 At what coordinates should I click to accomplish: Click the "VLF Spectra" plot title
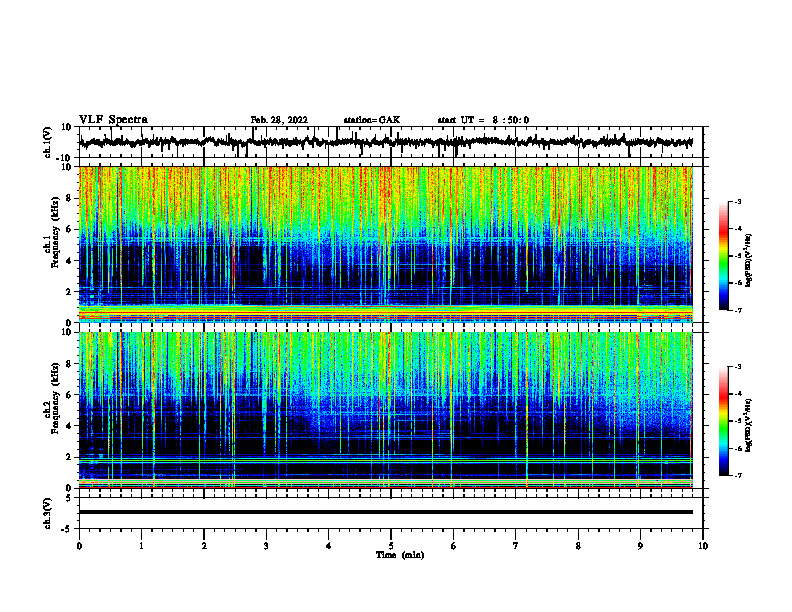tap(113, 120)
